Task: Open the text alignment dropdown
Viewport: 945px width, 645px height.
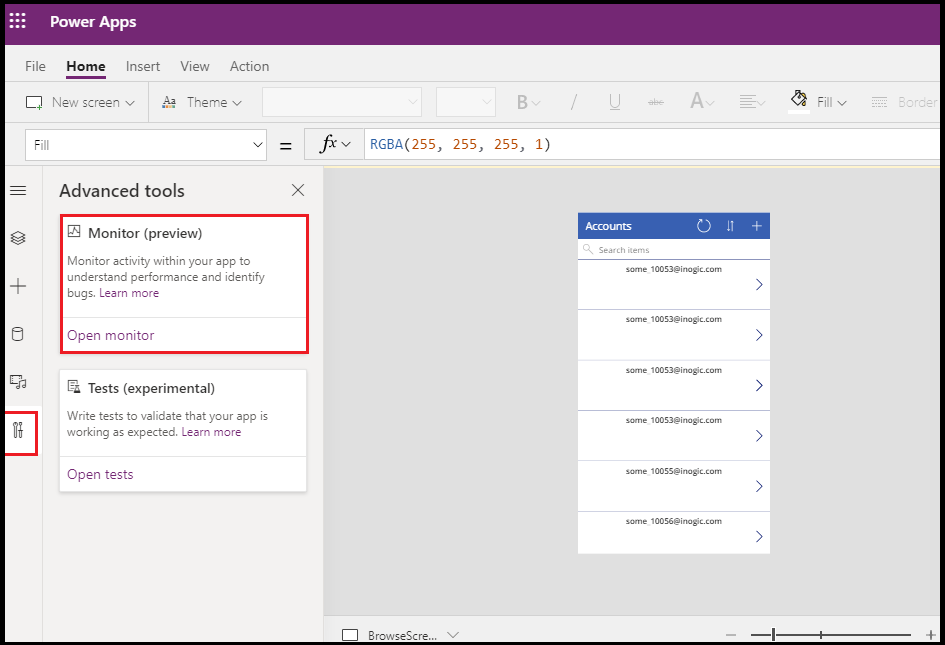Action: (752, 102)
